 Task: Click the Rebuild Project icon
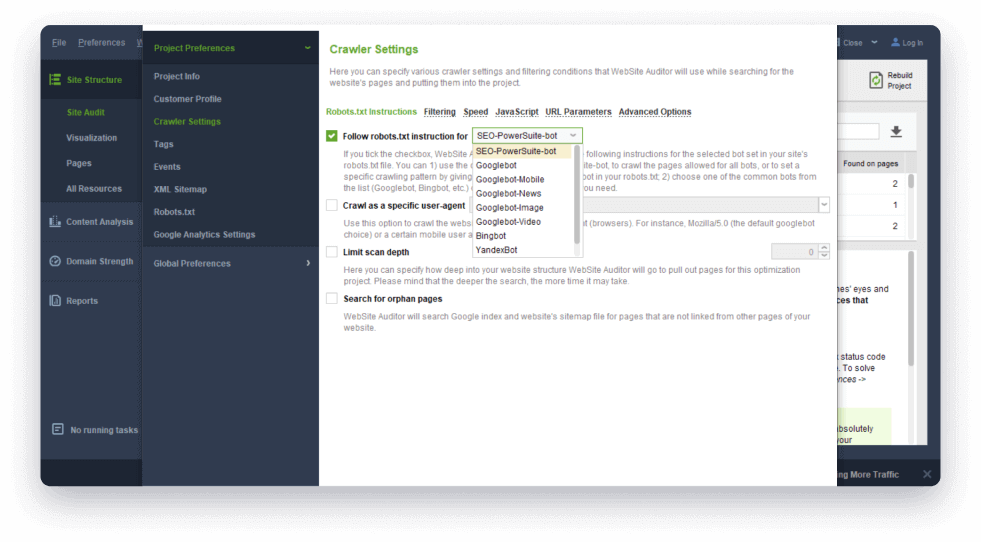coord(876,80)
